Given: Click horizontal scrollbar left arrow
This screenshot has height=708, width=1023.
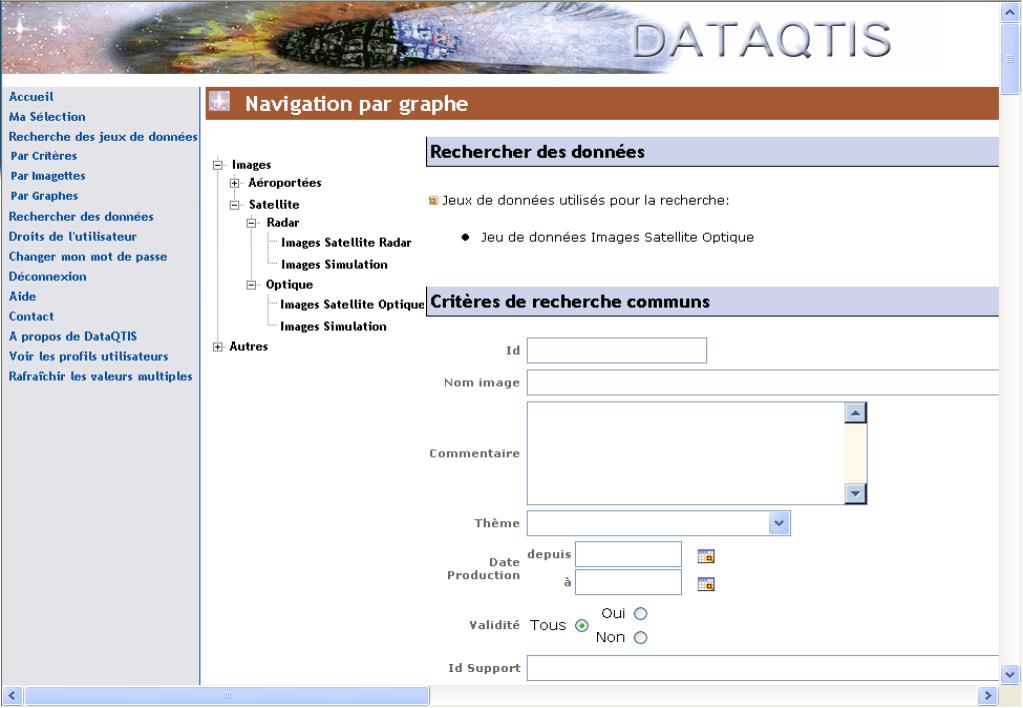Looking at the screenshot, I should [12, 696].
